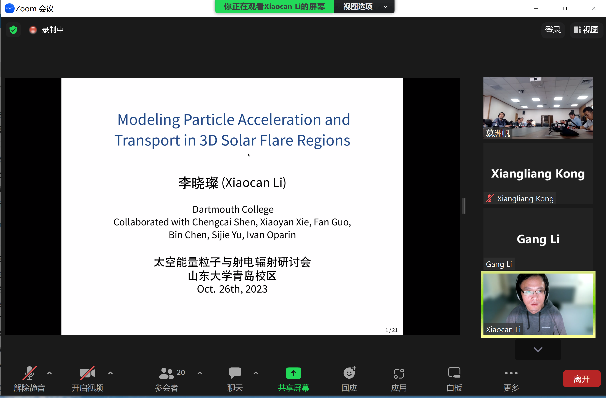Open the View layout menu top right
The image size is (606, 398).
point(586,29)
